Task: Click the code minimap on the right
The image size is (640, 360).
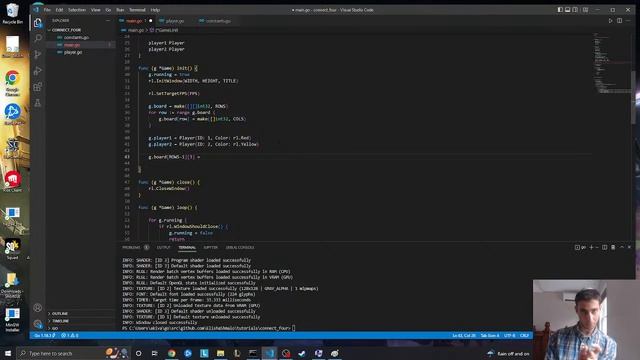Action: [x=611, y=63]
